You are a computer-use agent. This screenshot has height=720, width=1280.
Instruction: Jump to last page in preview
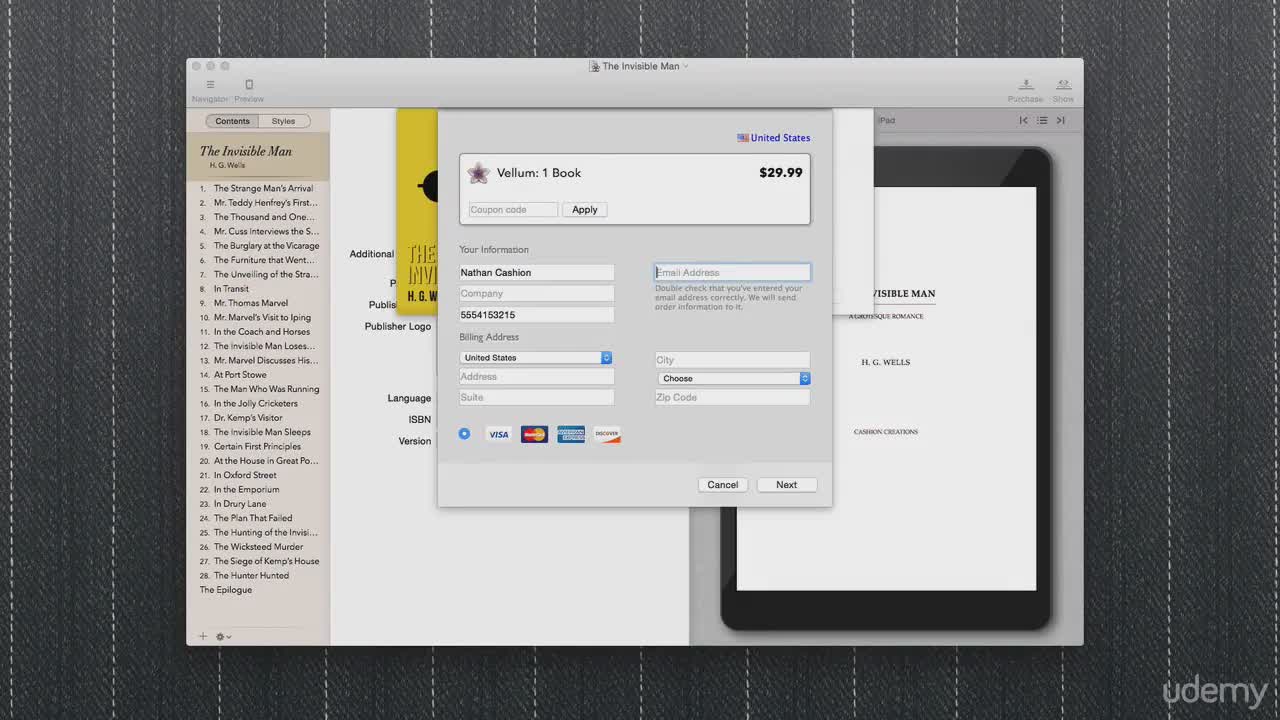(1060, 120)
